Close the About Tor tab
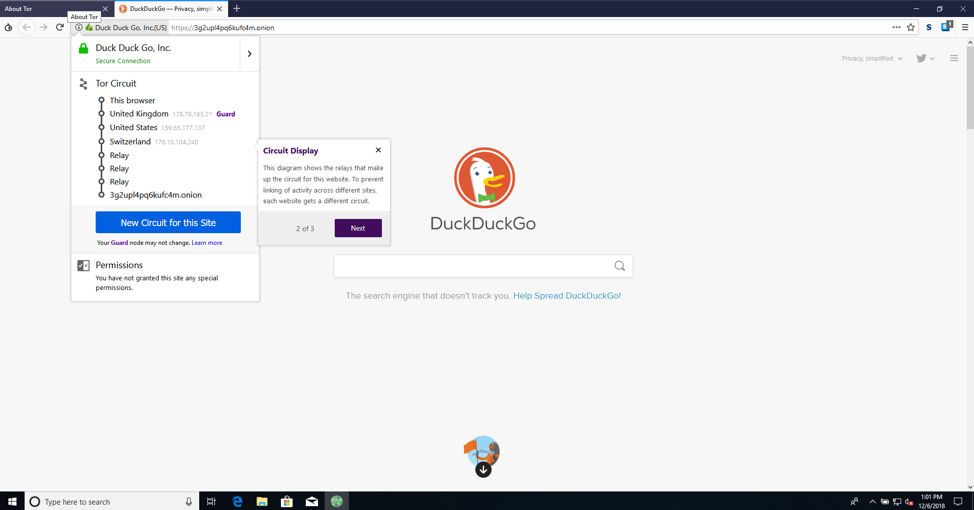 pos(105,9)
